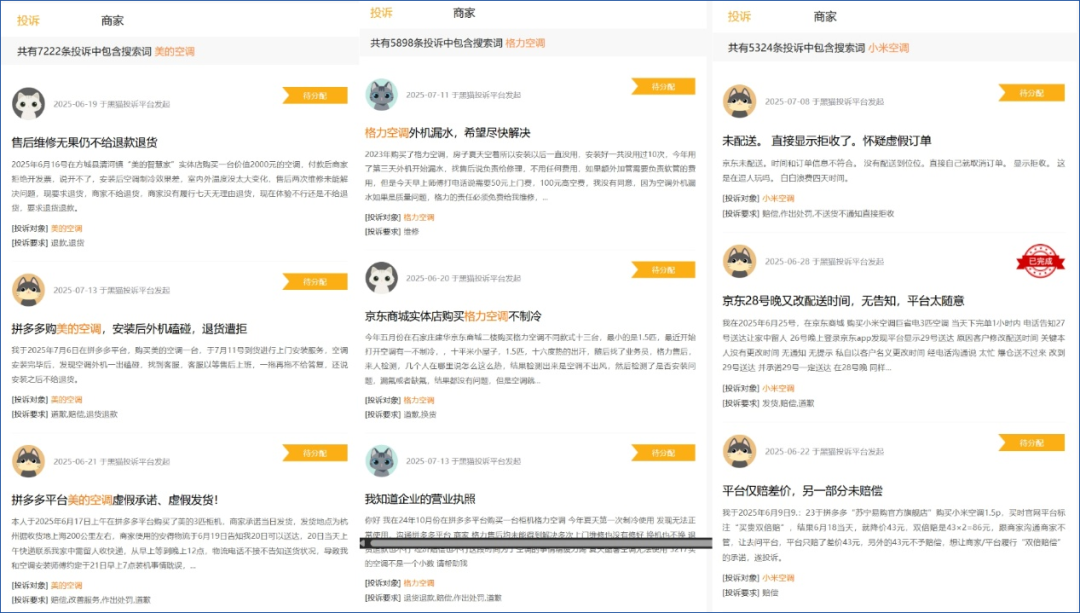Click 美的空调 投诉对象 link under 外机磕碰 complaint
This screenshot has height=613, width=1080.
point(67,399)
